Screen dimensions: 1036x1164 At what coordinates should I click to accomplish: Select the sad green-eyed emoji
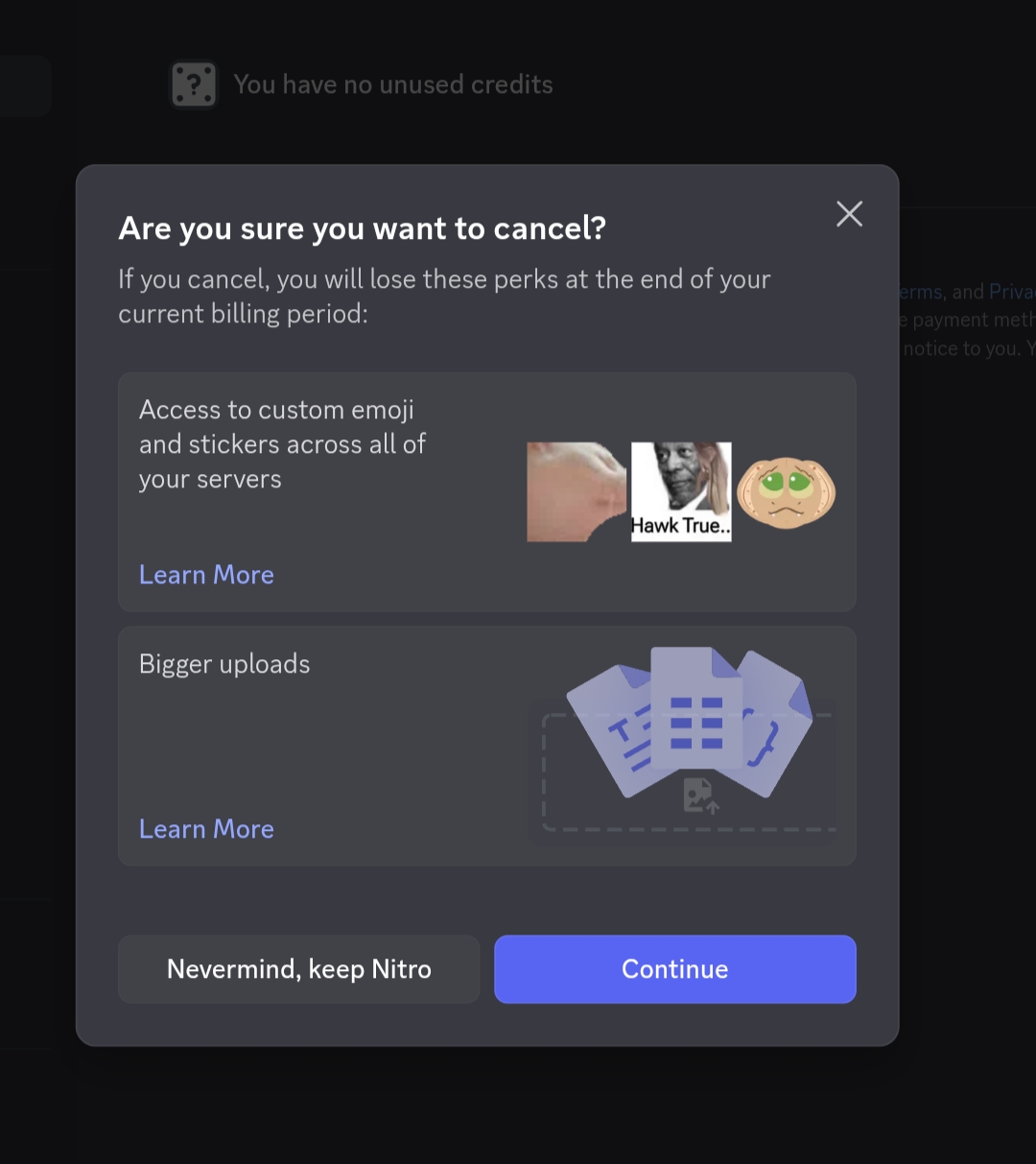click(x=786, y=491)
